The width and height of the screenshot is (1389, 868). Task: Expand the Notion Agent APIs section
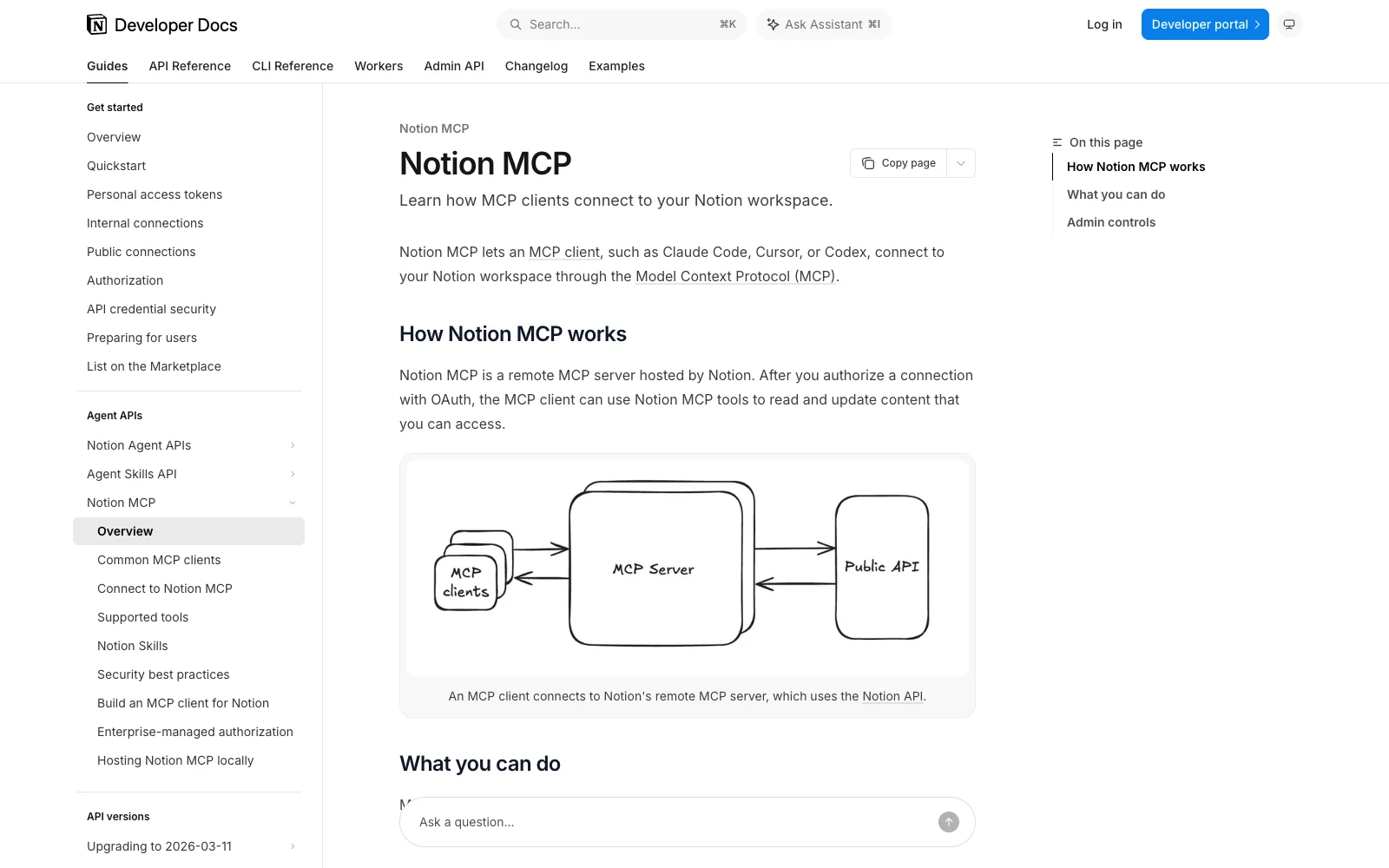(293, 445)
